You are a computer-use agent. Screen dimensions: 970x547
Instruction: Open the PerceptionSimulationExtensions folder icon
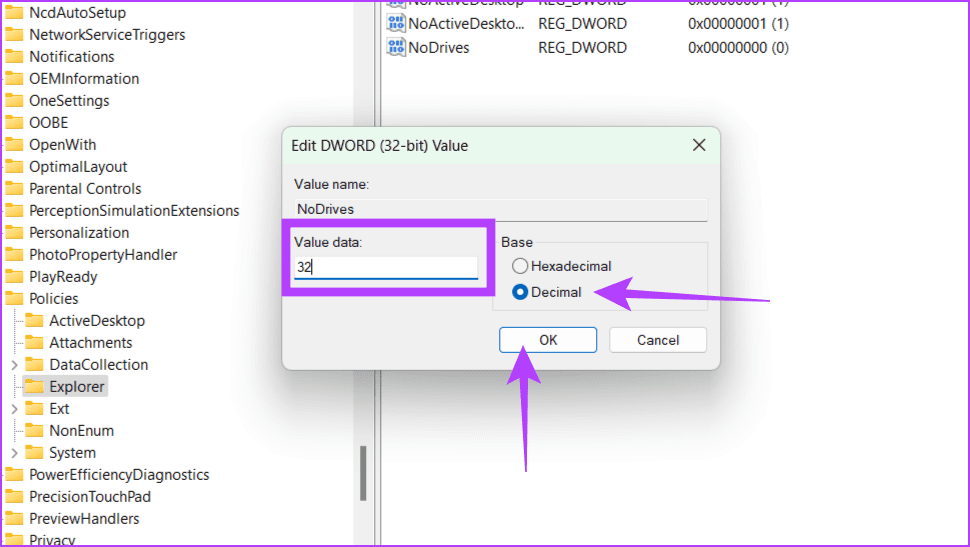[x=14, y=210]
